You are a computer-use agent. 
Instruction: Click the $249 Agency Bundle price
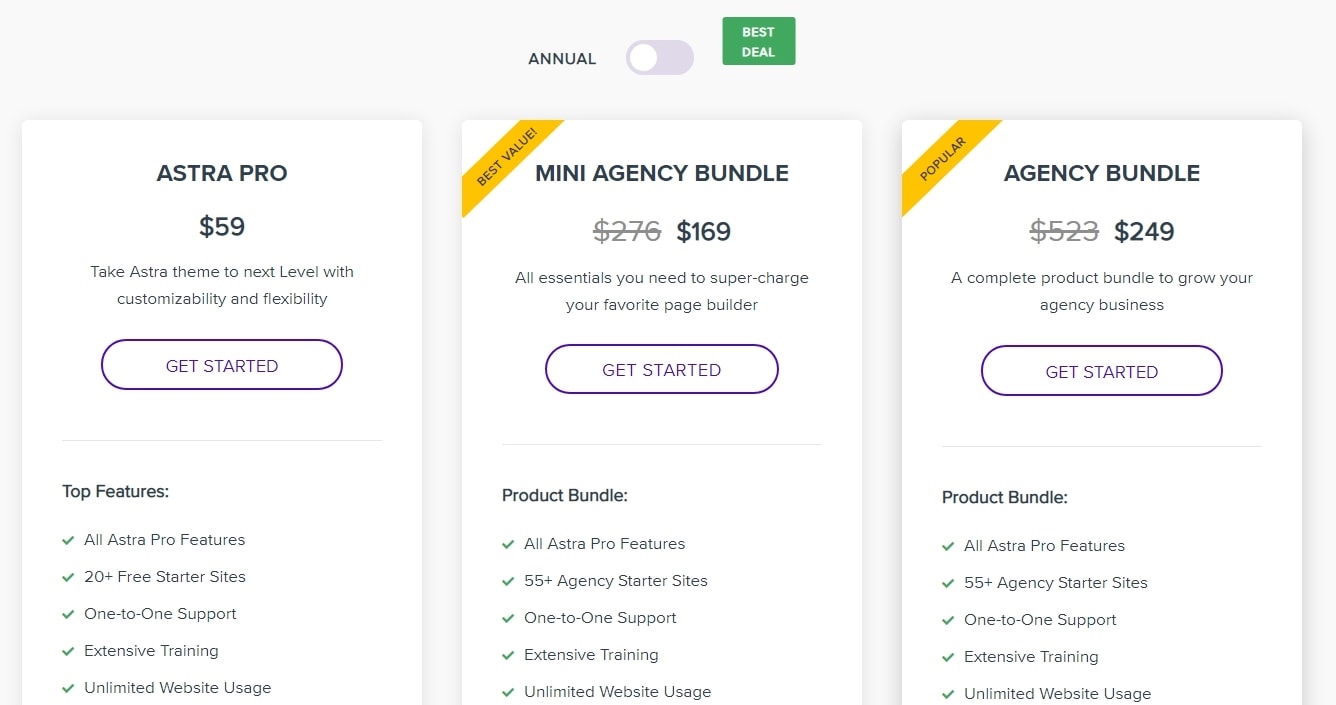(1144, 232)
